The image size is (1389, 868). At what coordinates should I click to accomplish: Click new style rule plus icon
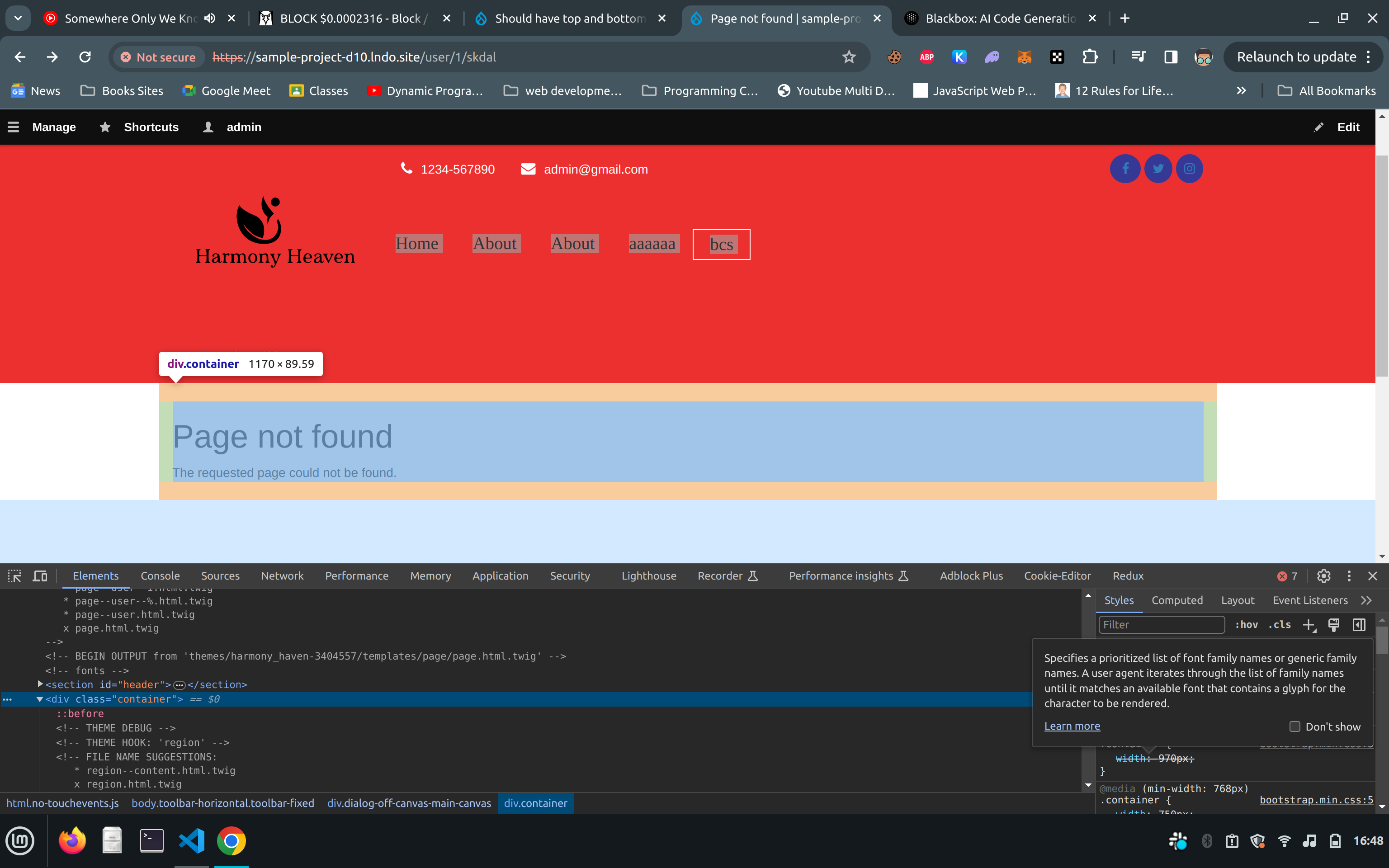1309,625
